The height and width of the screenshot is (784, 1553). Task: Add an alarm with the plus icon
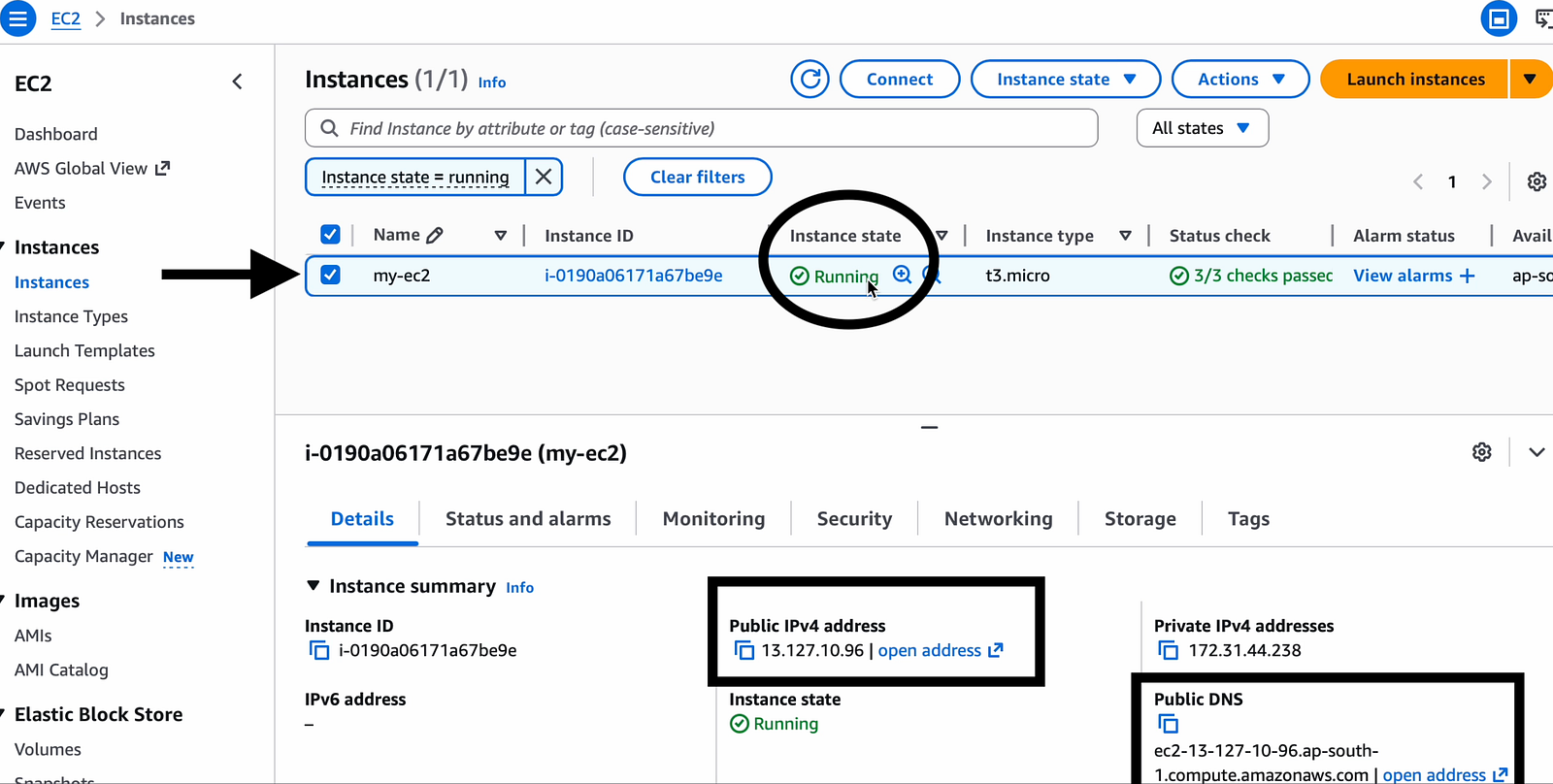[1467, 276]
